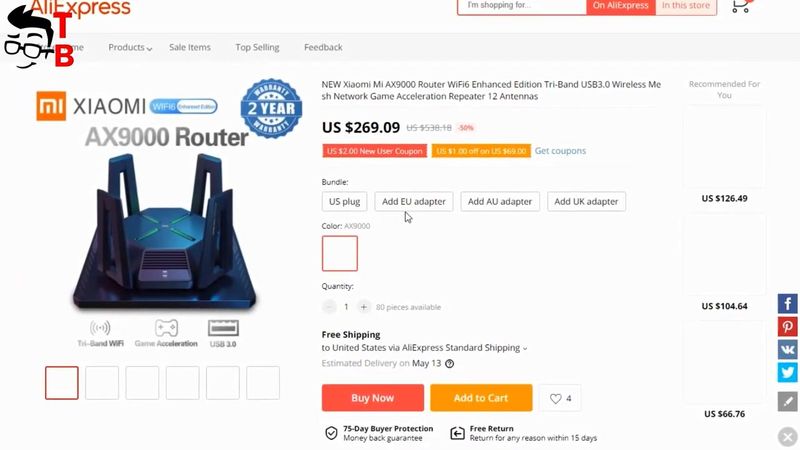800x450 pixels.
Task: Expand the AliExpress Standard Shipping options
Action: 524,348
